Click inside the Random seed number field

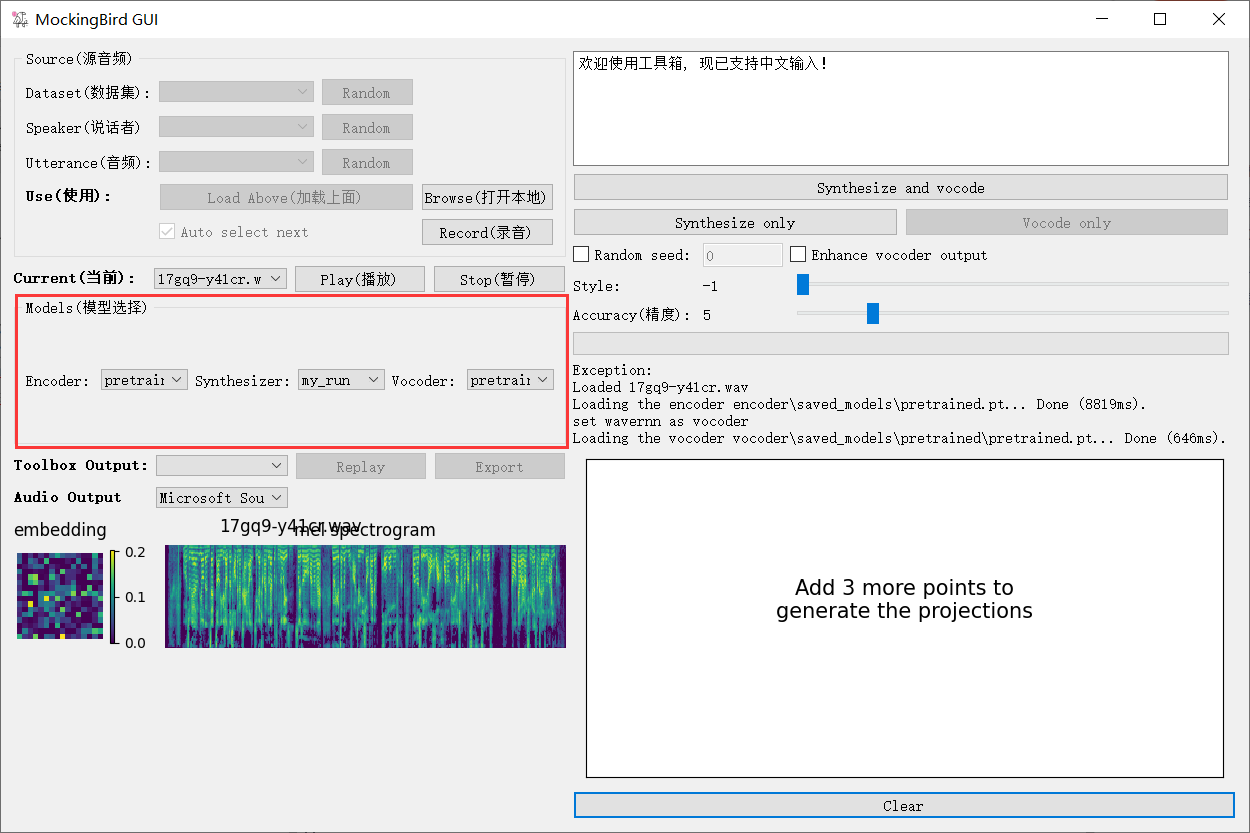(742, 254)
